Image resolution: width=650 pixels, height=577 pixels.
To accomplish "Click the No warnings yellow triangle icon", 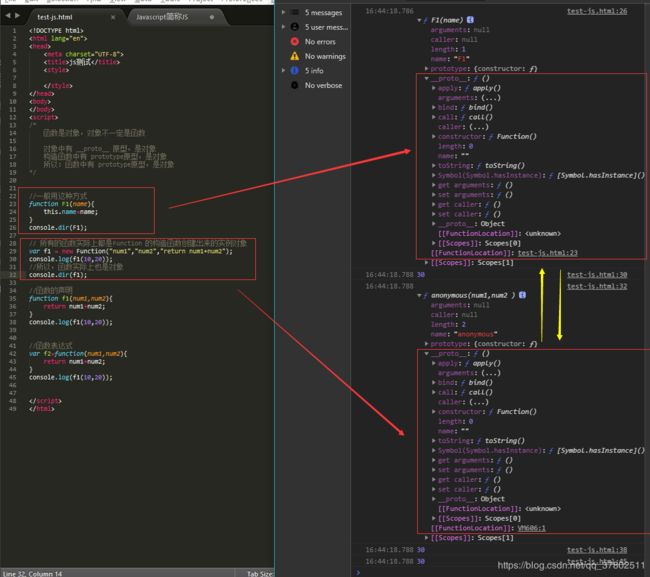I will tap(295, 56).
